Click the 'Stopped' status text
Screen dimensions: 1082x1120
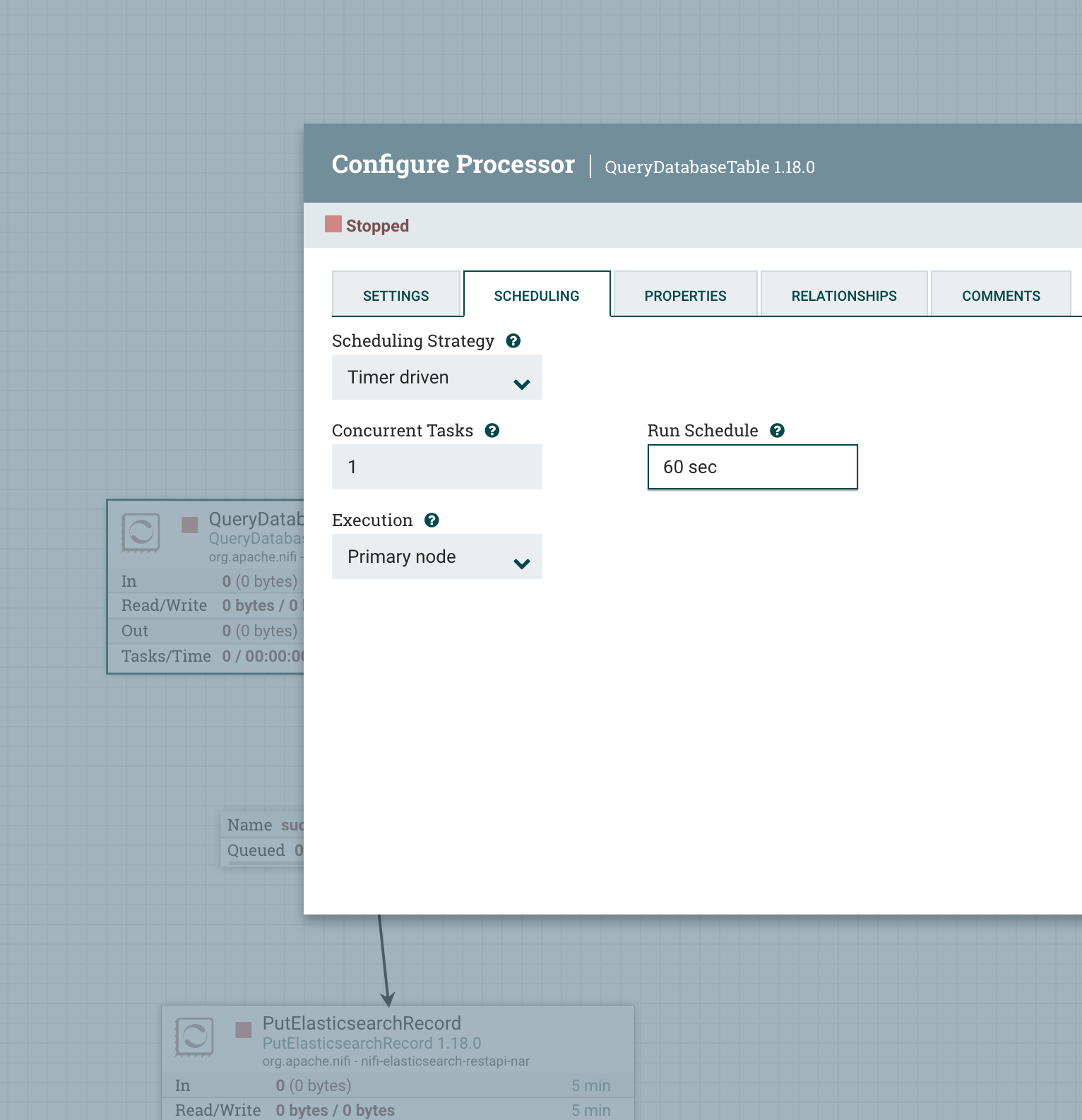click(377, 226)
